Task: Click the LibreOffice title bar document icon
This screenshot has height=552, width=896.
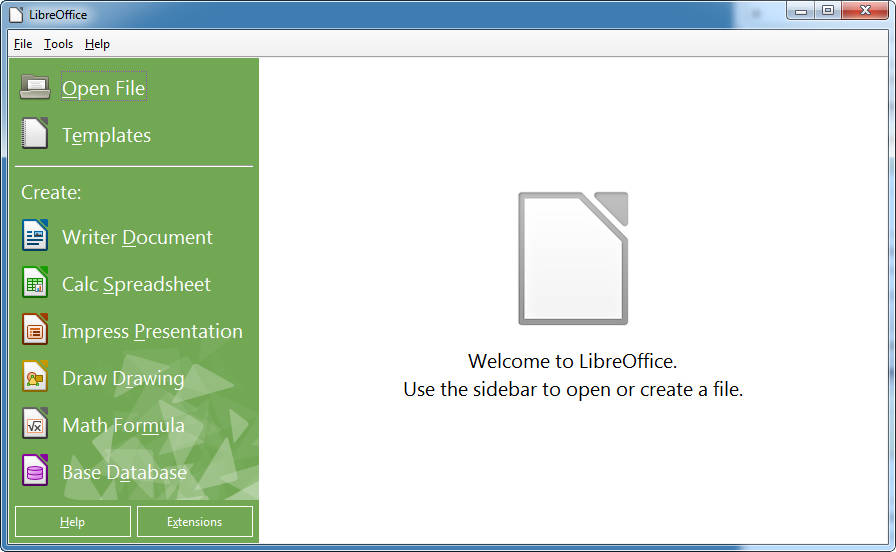Action: click(x=17, y=15)
